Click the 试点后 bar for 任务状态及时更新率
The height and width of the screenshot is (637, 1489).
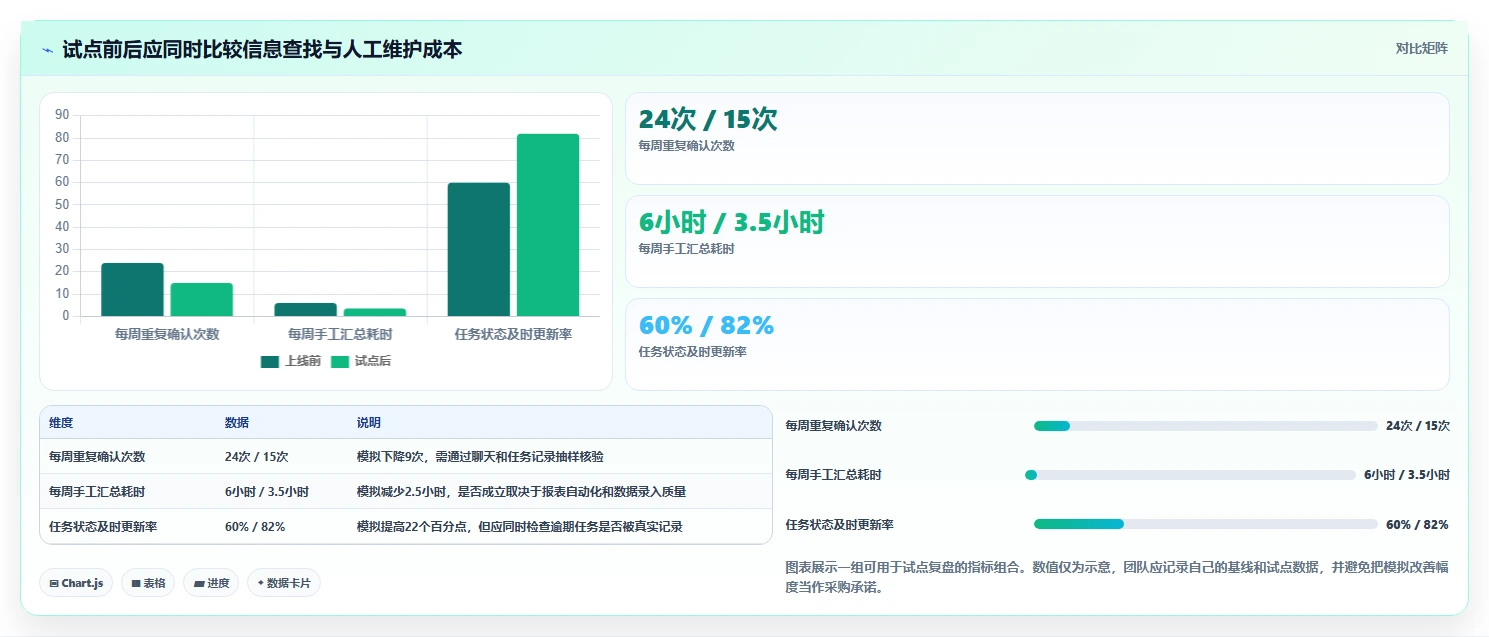(x=548, y=225)
